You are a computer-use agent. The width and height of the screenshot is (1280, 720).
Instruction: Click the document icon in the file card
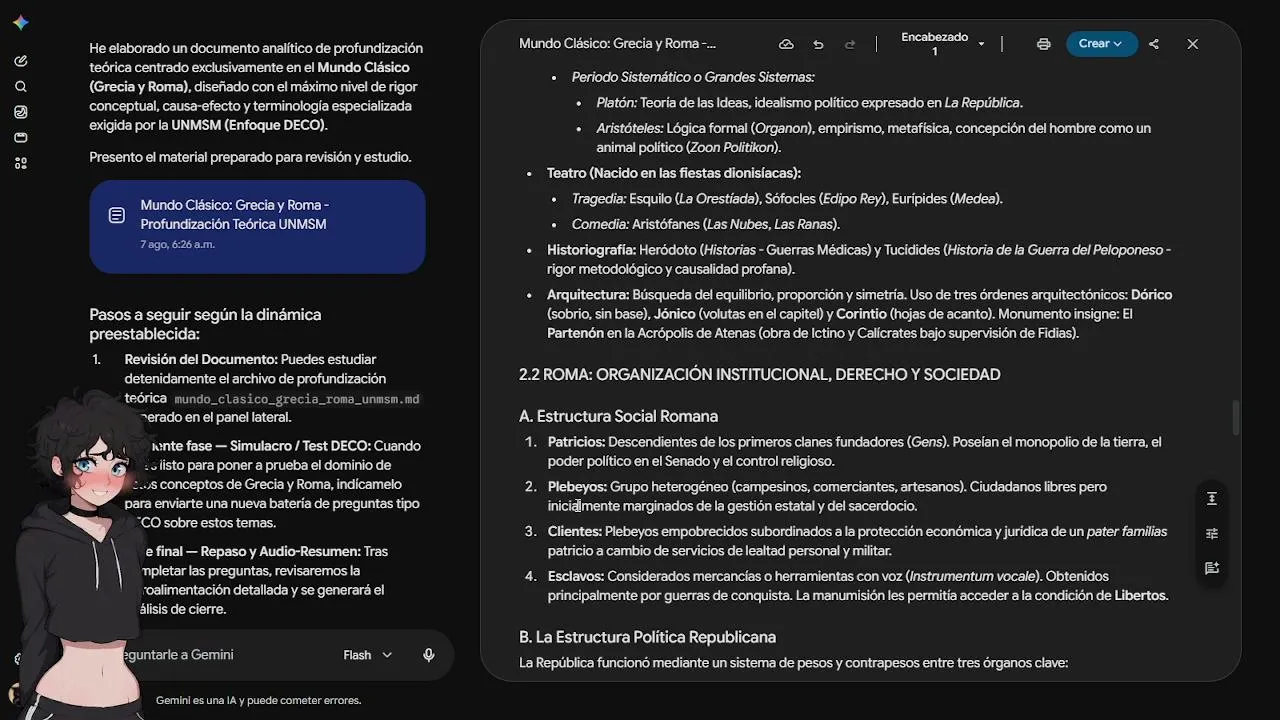pyautogui.click(x=117, y=215)
